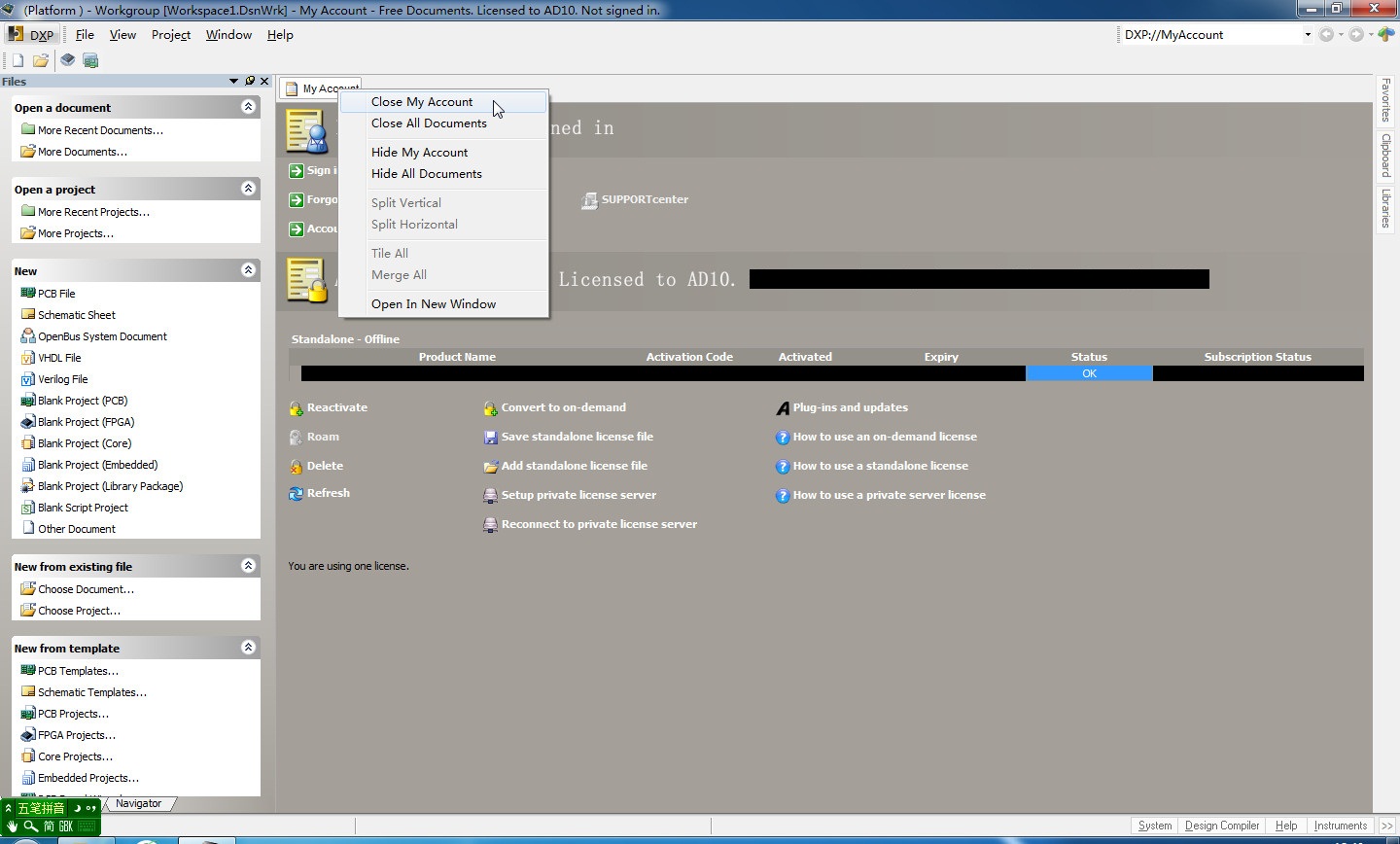
Task: Click the SUPPORTcenter icon
Action: pyautogui.click(x=589, y=200)
